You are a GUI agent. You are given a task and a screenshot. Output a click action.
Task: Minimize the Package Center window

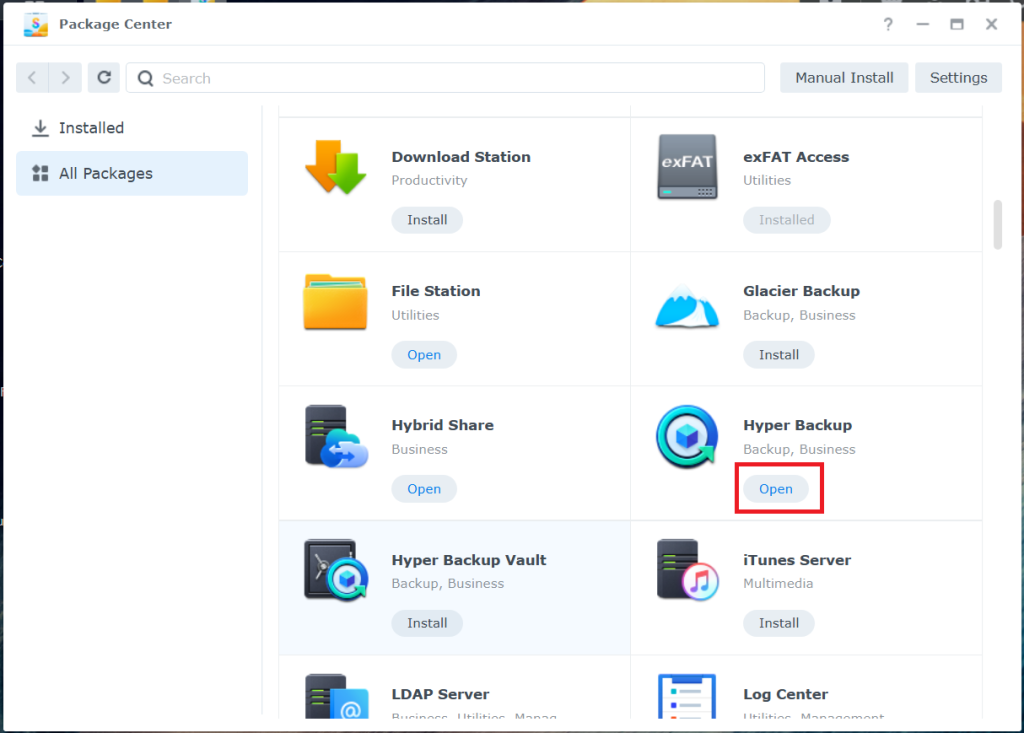click(x=922, y=24)
